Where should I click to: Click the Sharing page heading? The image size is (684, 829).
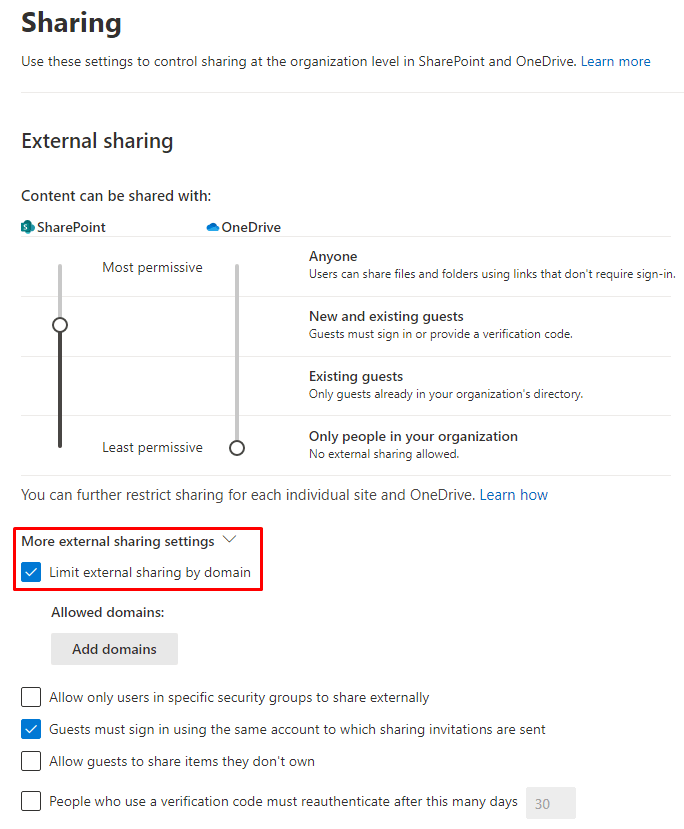click(71, 22)
